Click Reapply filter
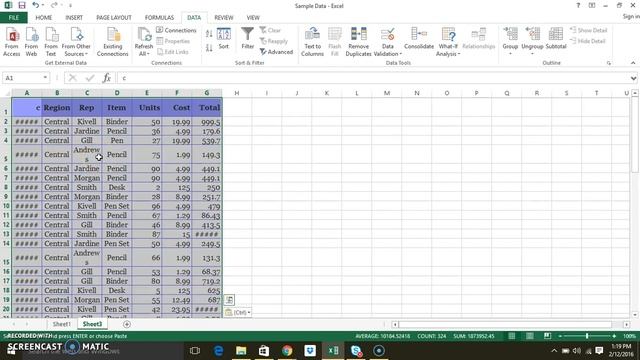This screenshot has height=360, width=640. [274, 41]
